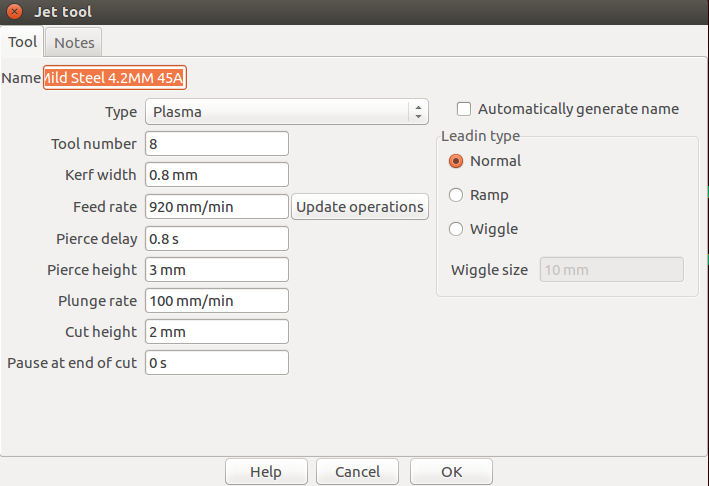Close the Jet tool dialog
Viewport: 709px width, 486px height.
click(14, 11)
